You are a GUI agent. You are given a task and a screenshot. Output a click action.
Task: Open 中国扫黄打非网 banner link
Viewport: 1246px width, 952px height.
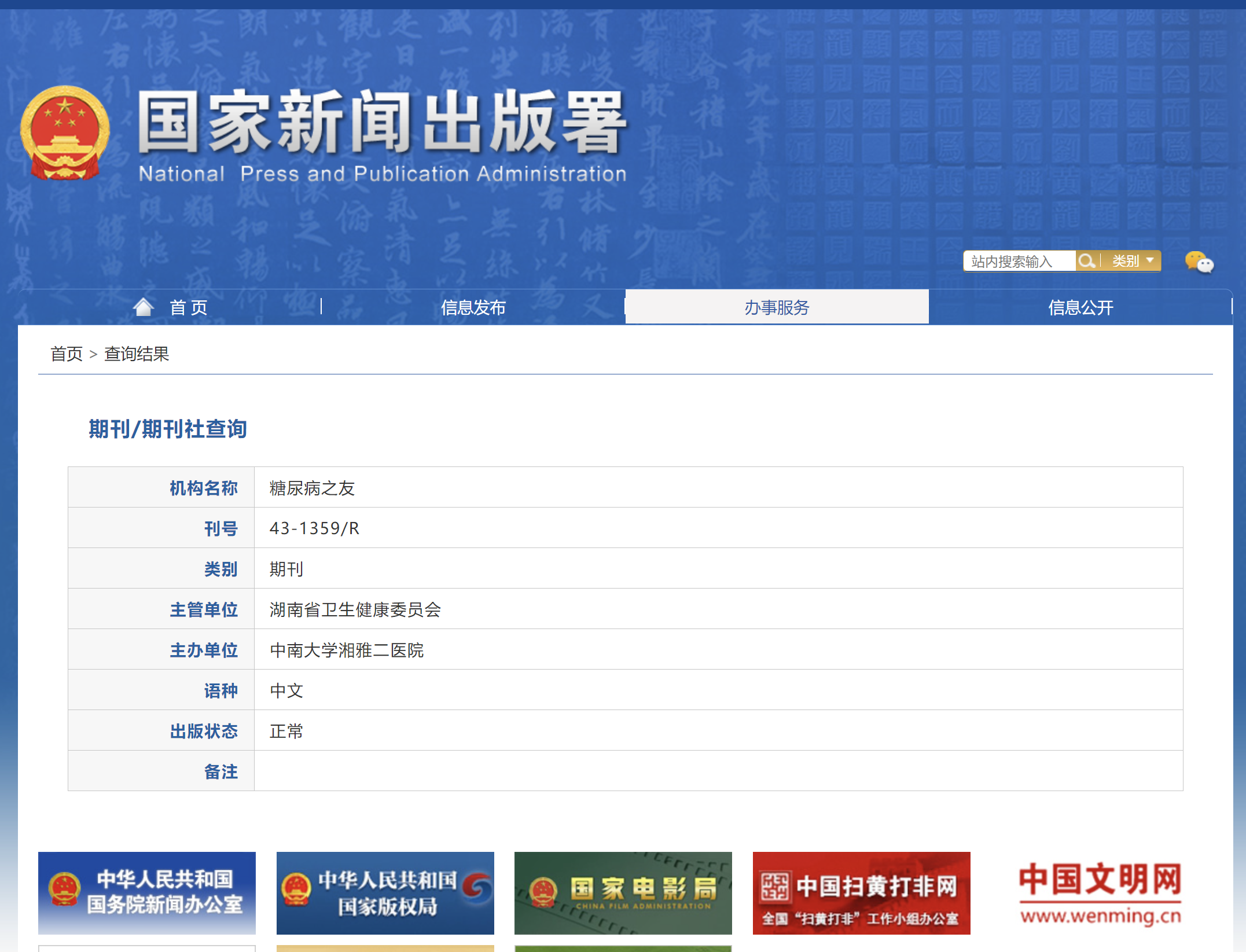point(862,893)
